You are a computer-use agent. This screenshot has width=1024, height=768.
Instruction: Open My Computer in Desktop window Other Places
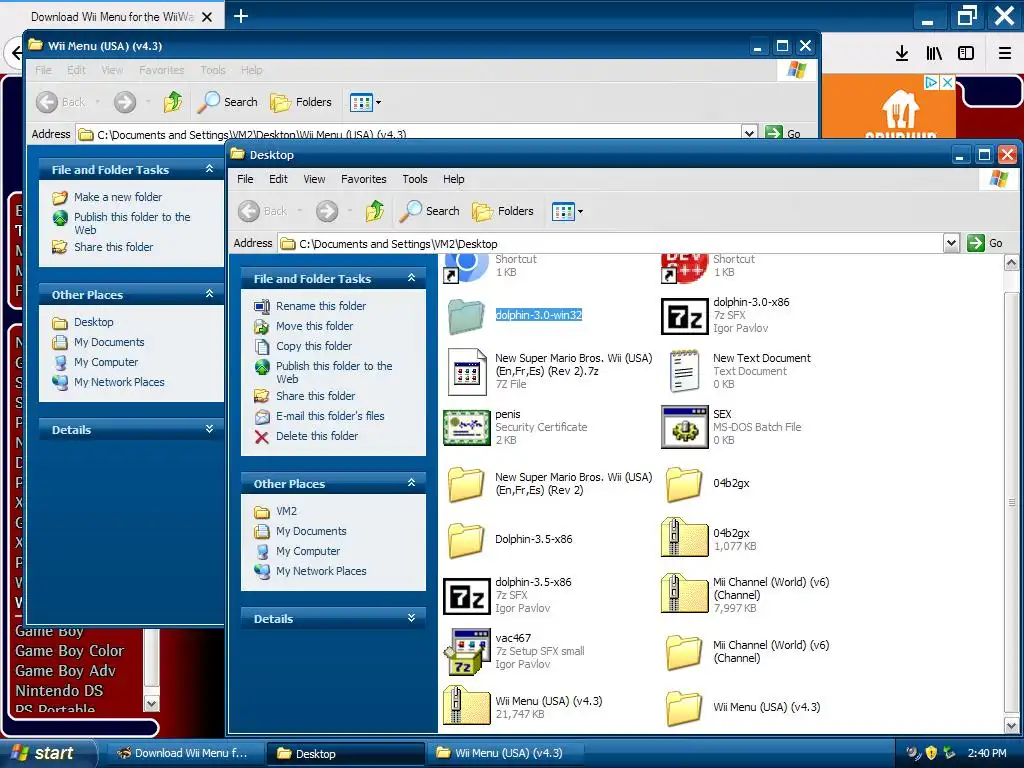297,551
